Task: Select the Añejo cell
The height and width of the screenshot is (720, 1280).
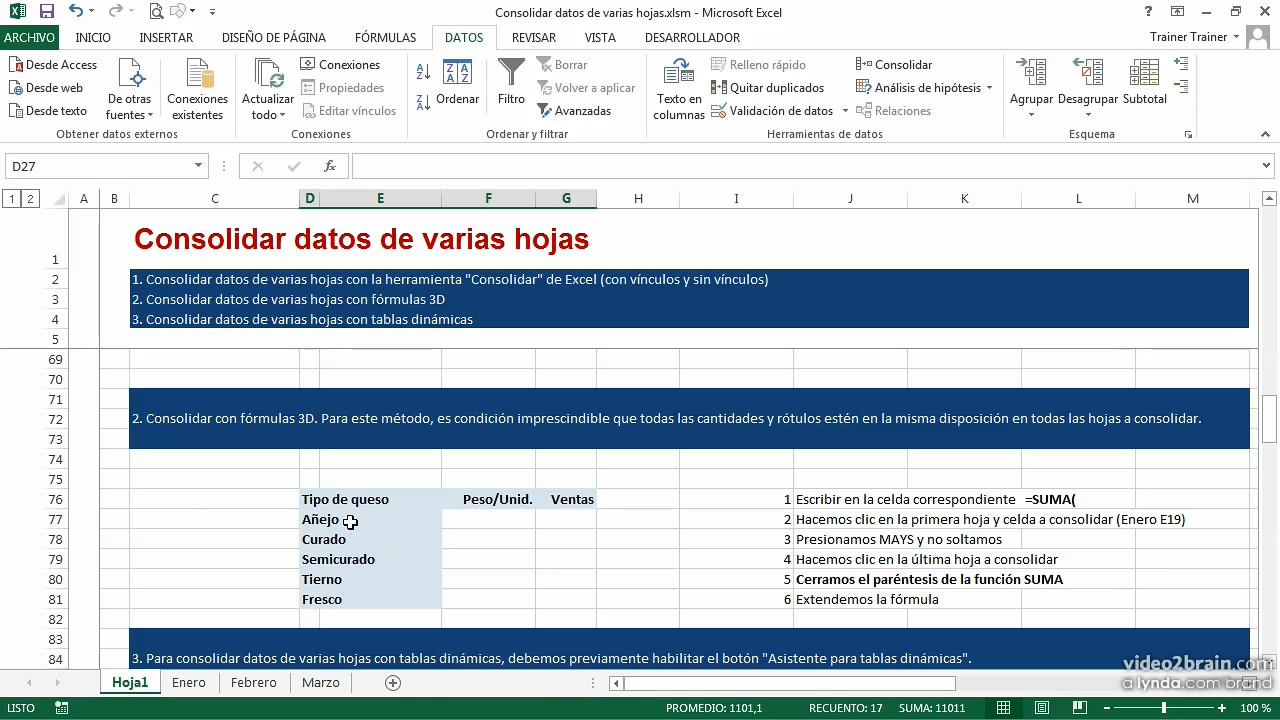Action: pos(370,519)
